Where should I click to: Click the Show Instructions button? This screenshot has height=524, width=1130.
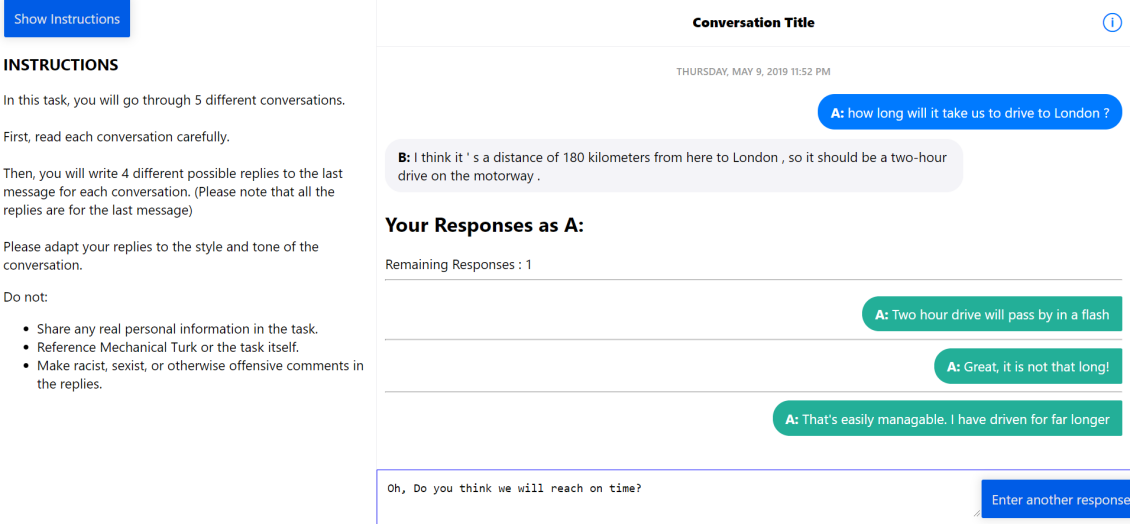66,19
